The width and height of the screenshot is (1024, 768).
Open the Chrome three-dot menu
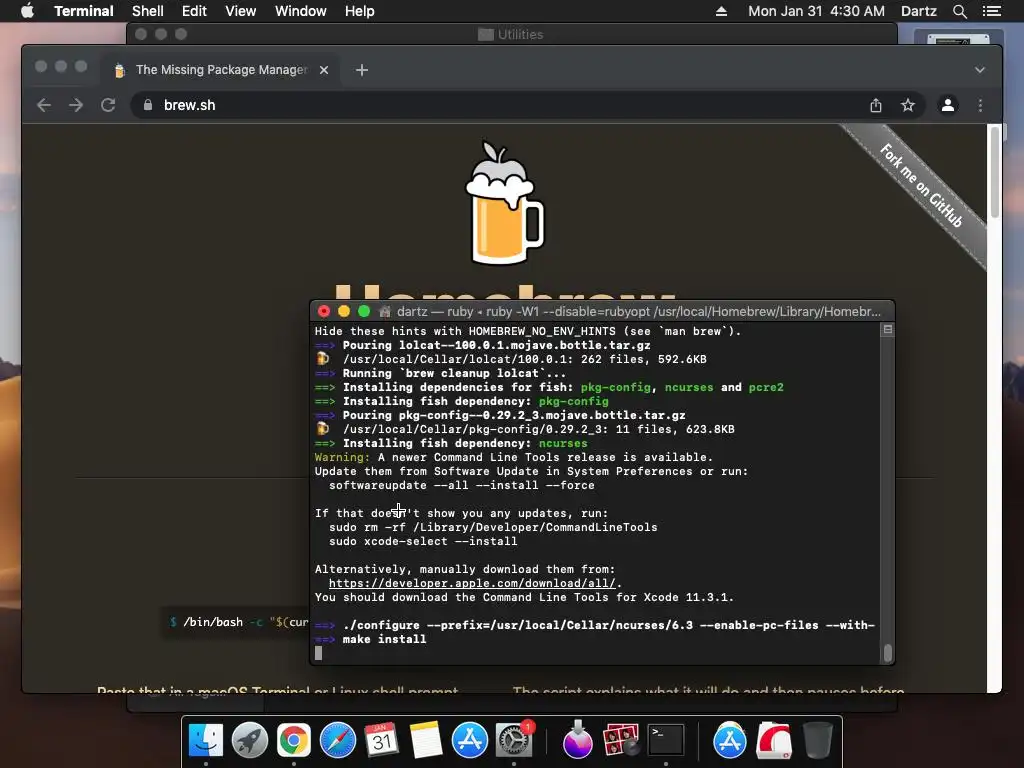pyautogui.click(x=980, y=105)
